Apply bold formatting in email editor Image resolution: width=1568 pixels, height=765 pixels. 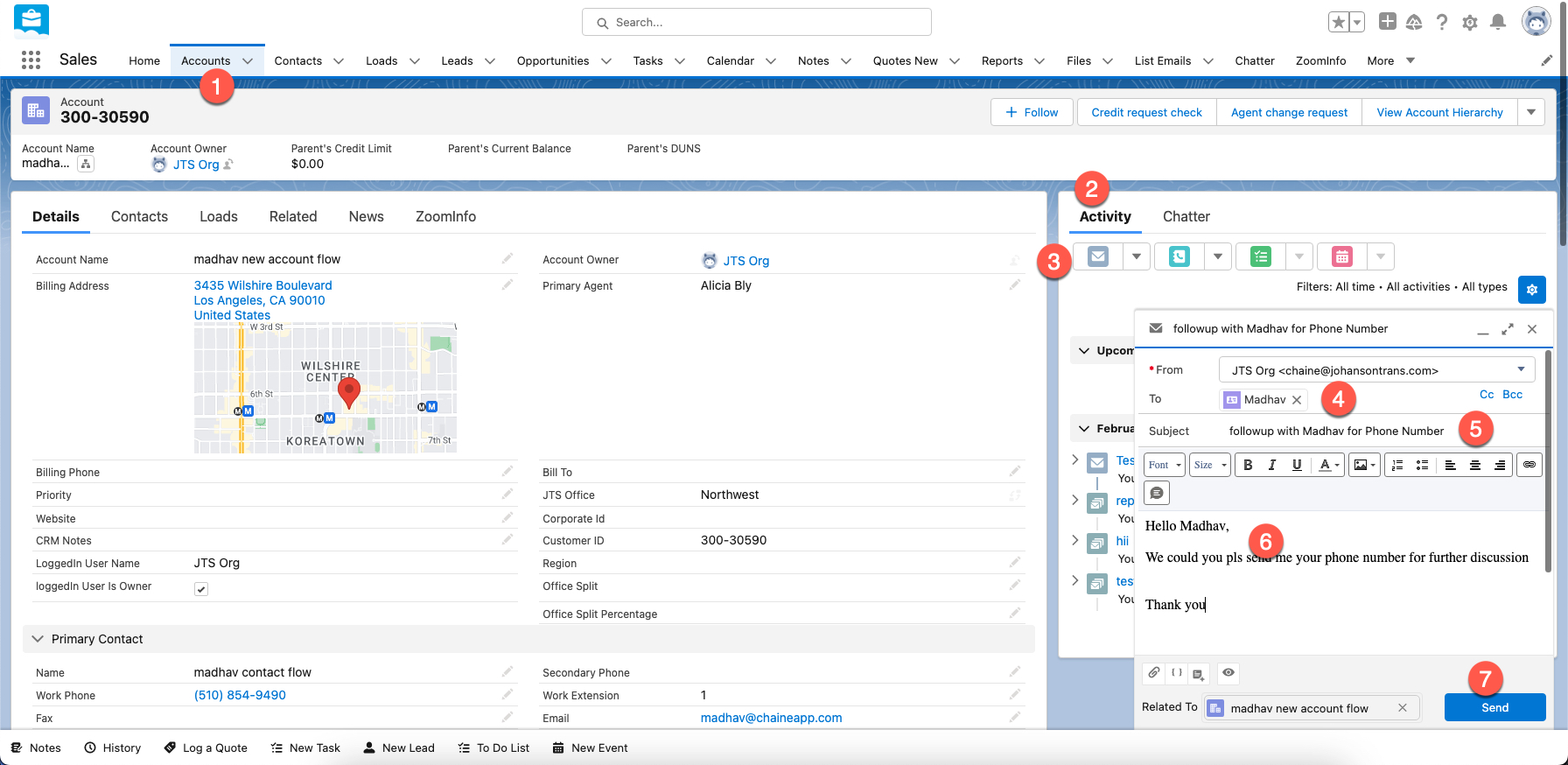pos(1248,465)
